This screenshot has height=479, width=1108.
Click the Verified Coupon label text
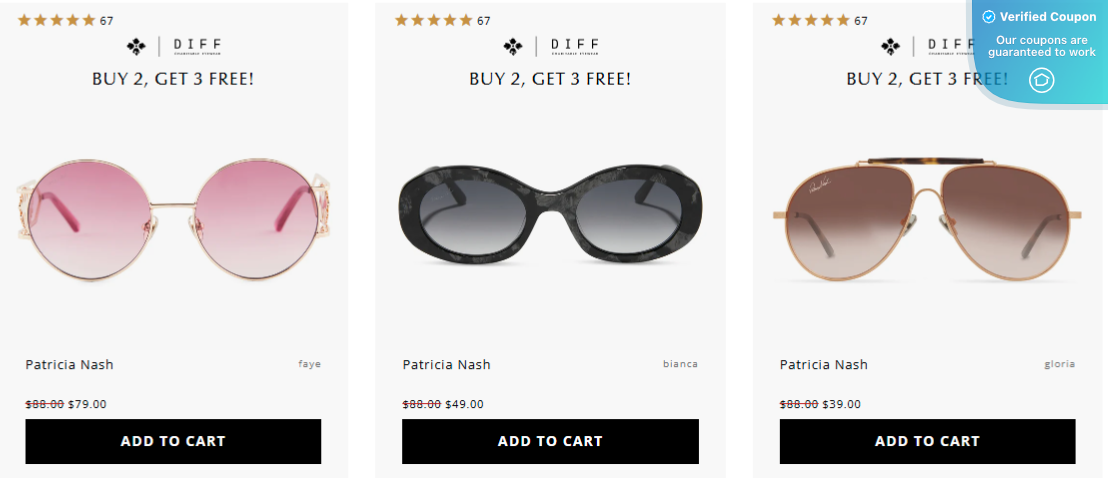point(1048,17)
